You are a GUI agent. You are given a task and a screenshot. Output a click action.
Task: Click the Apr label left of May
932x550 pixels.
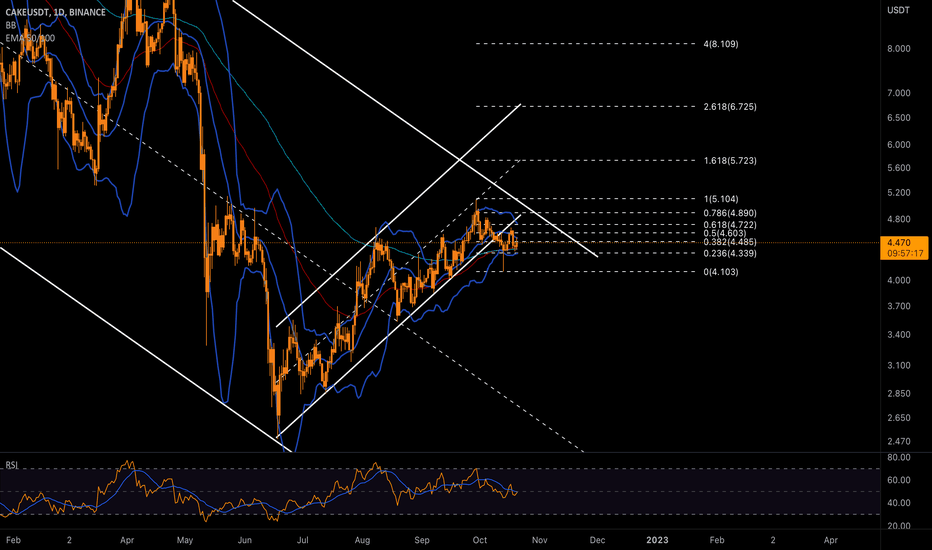coord(127,540)
